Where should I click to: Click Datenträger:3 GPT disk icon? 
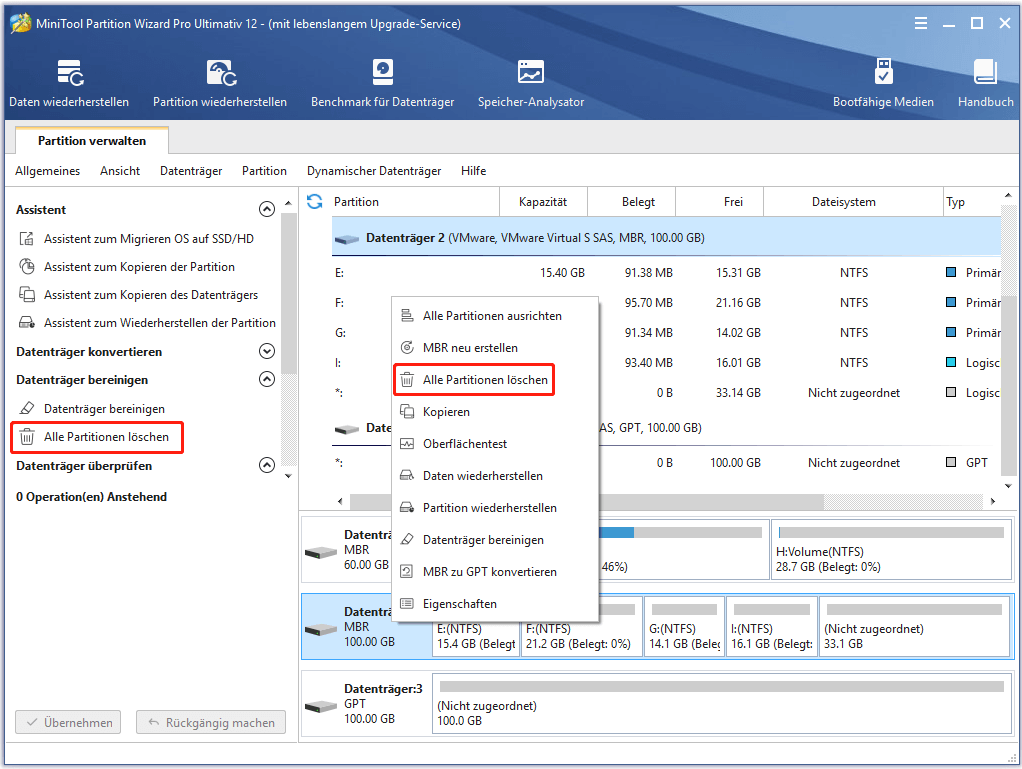(321, 706)
